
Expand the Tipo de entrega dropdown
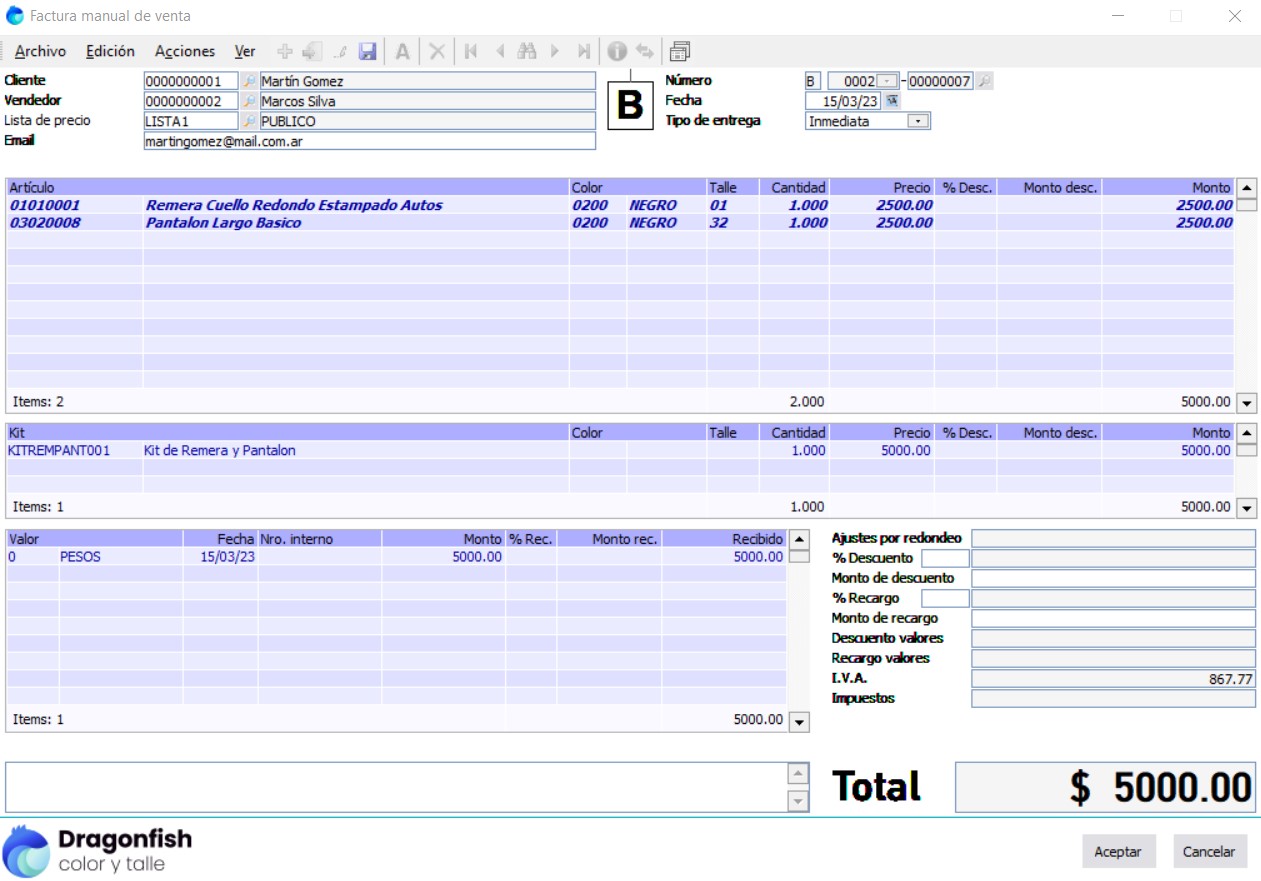coord(917,121)
